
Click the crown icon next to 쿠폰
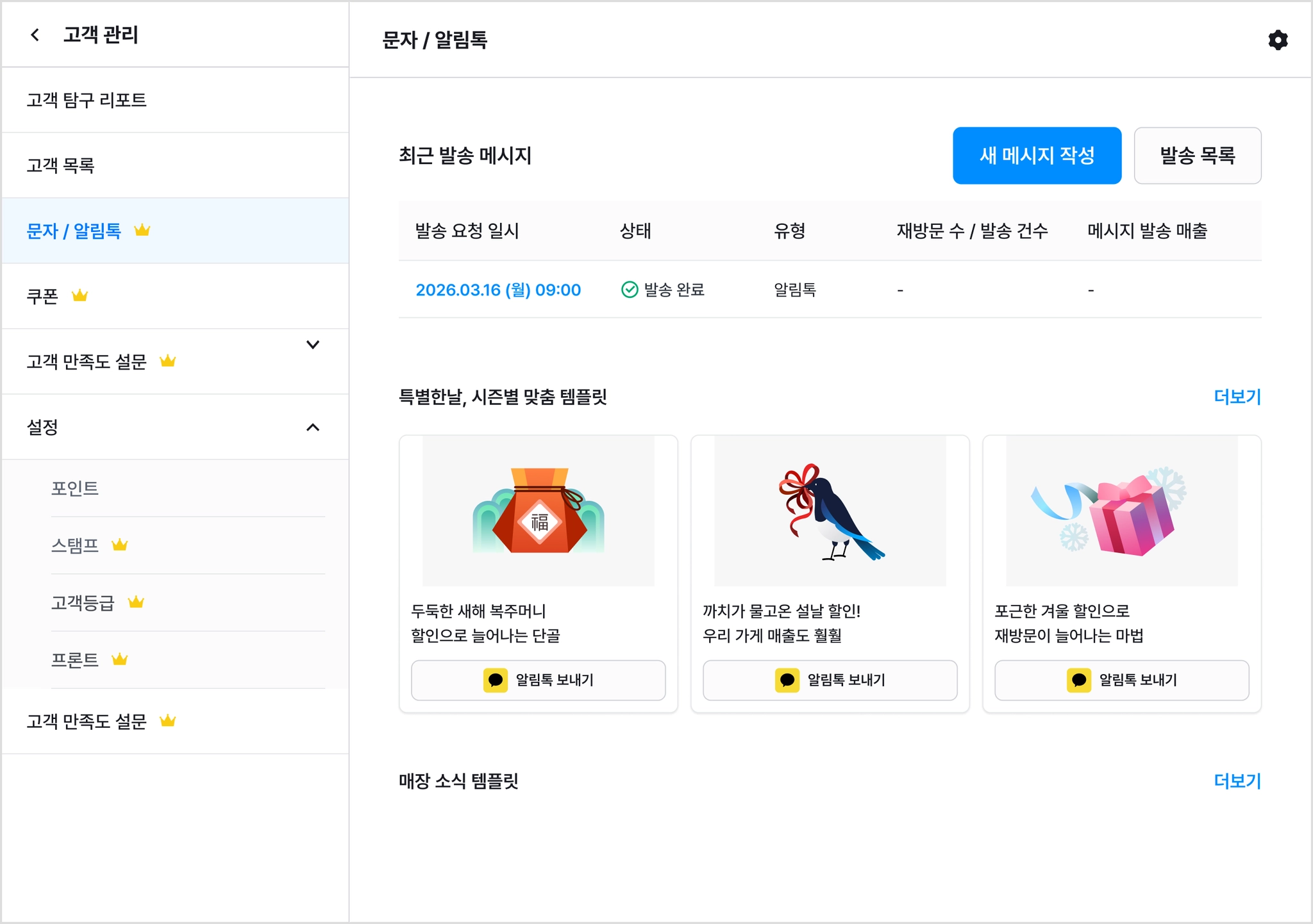[79, 295]
